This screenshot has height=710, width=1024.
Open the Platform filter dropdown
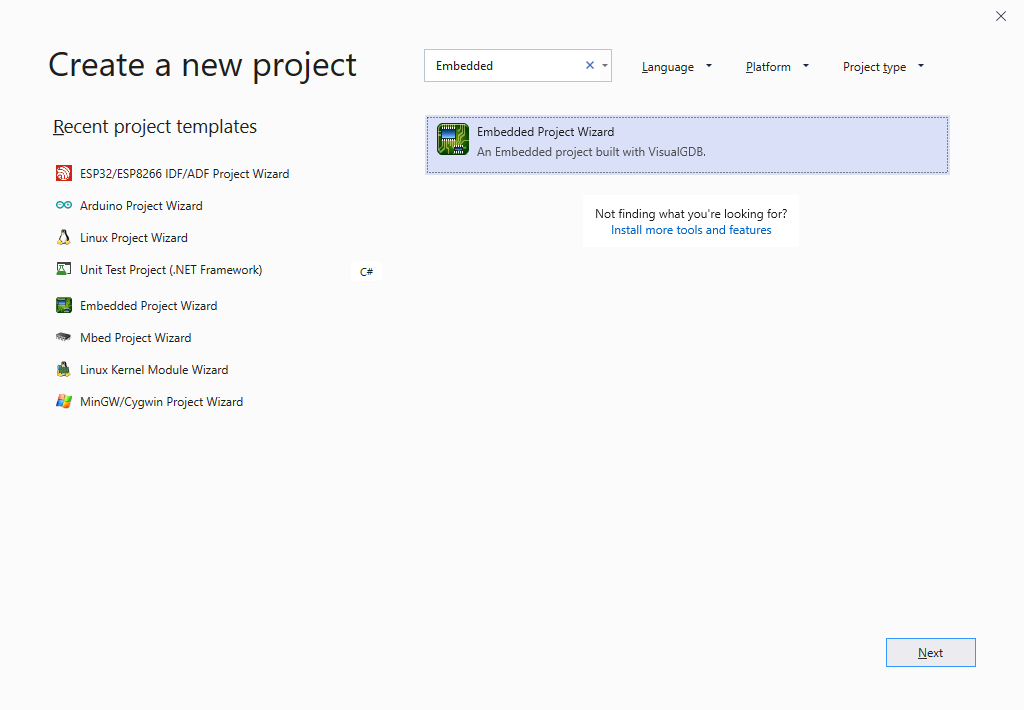(x=777, y=67)
